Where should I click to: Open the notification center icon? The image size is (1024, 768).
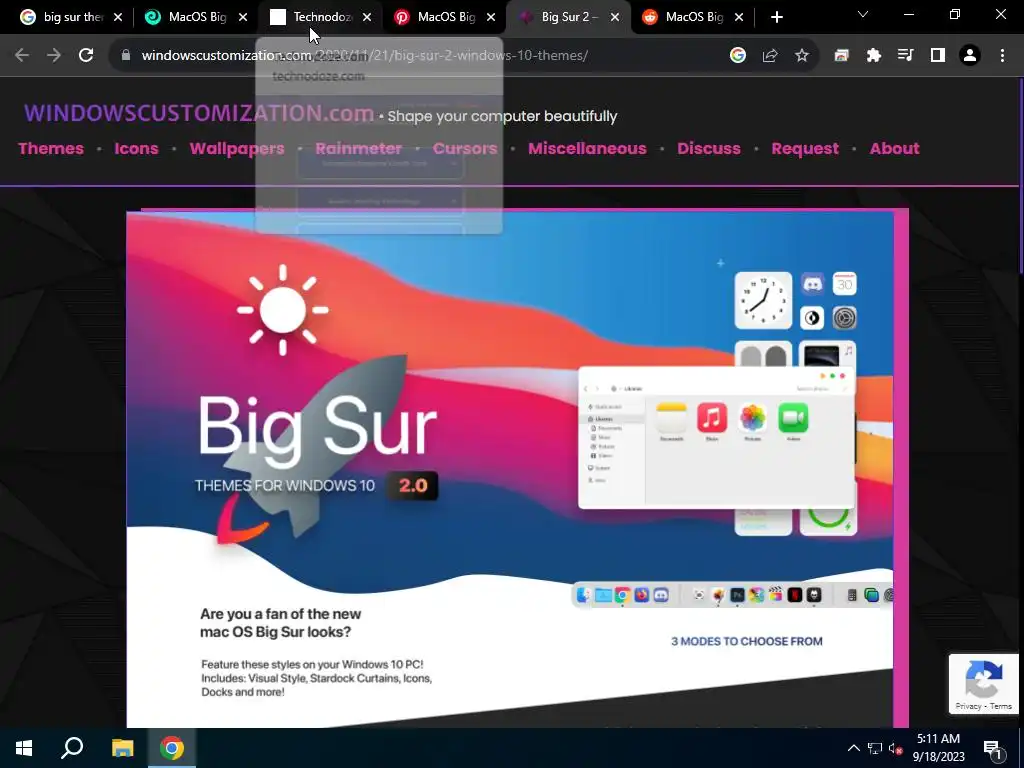(x=993, y=749)
